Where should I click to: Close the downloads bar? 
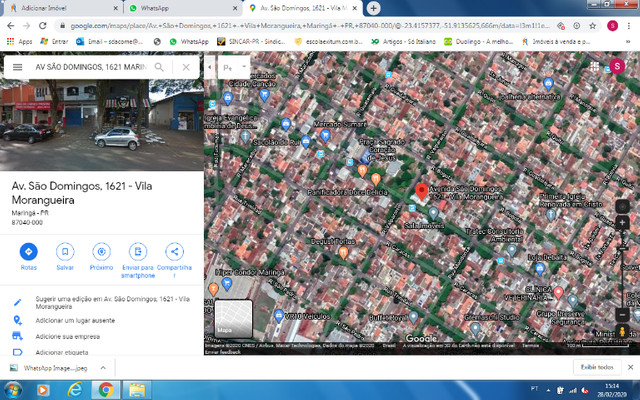click(630, 367)
